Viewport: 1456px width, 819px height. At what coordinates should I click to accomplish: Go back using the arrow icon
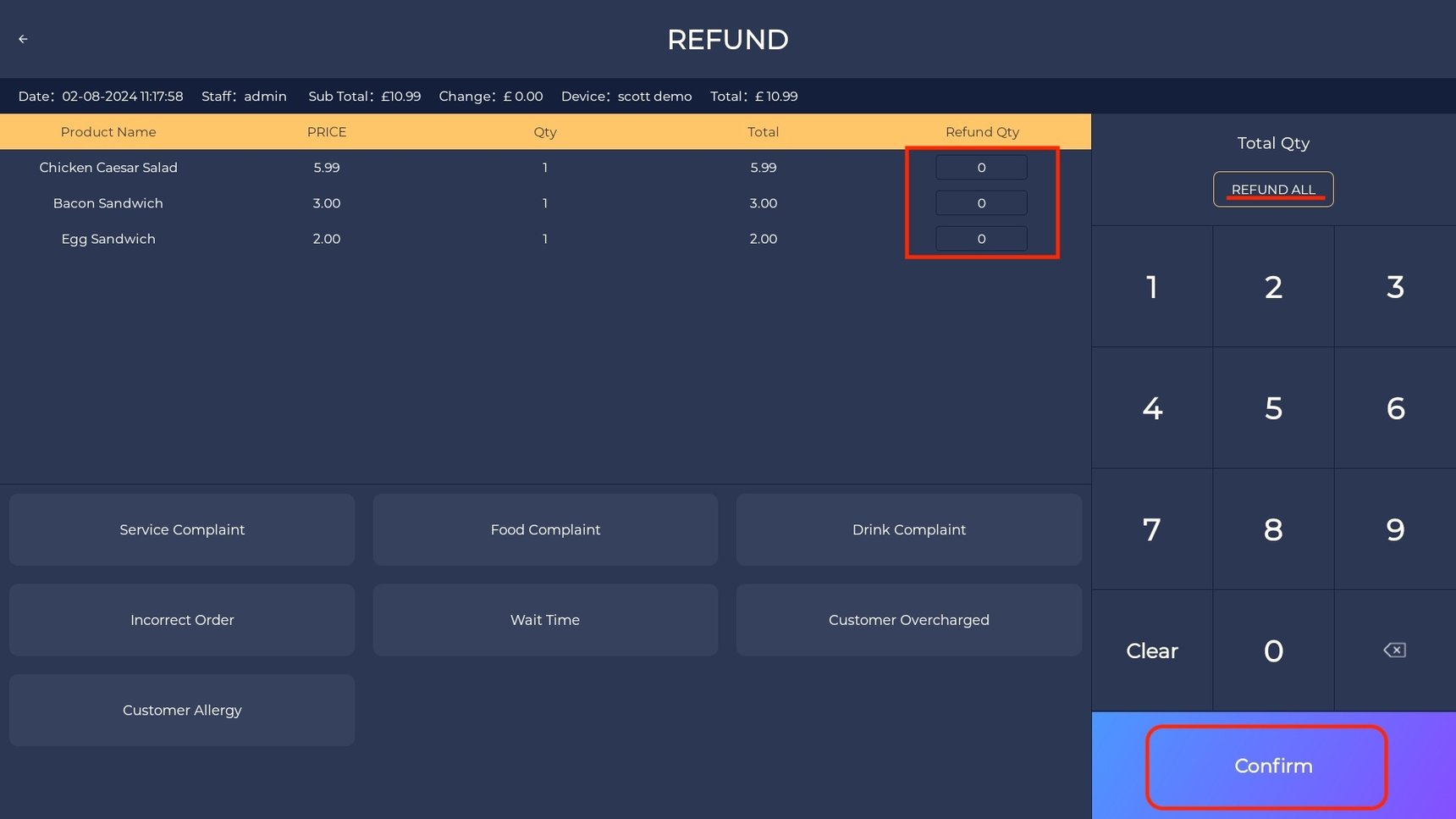pyautogui.click(x=23, y=39)
